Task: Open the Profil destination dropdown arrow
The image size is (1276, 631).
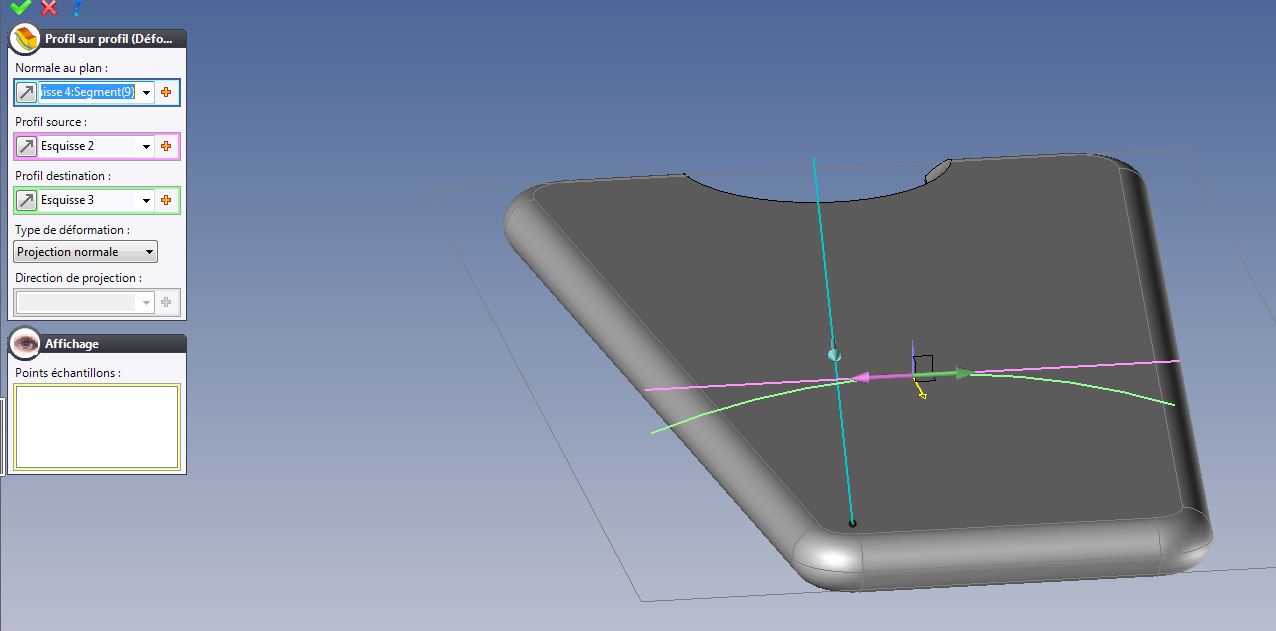Action: (x=147, y=201)
